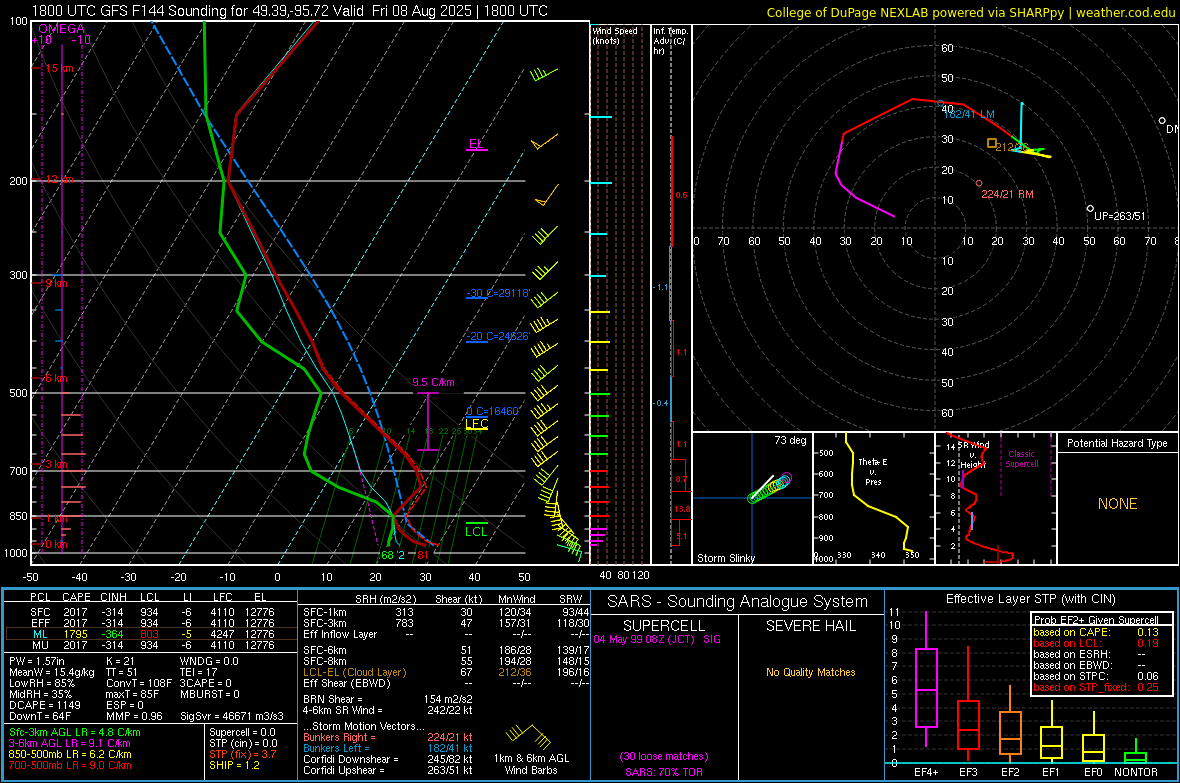This screenshot has width=1180, height=783.
Task: Select the highlighted ML parcel row
Action: [151, 634]
